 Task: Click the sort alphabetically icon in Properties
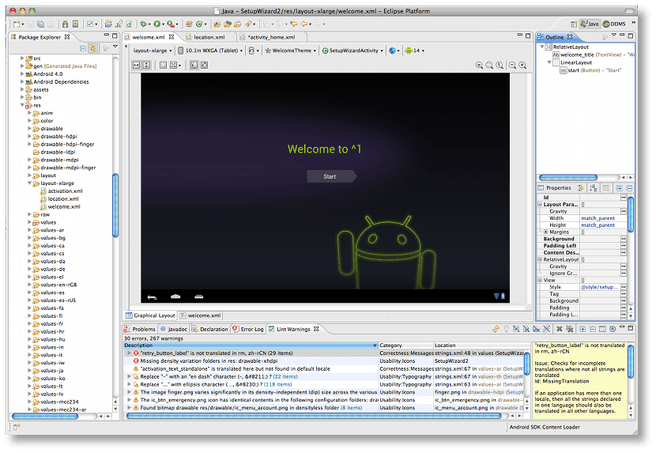point(593,188)
